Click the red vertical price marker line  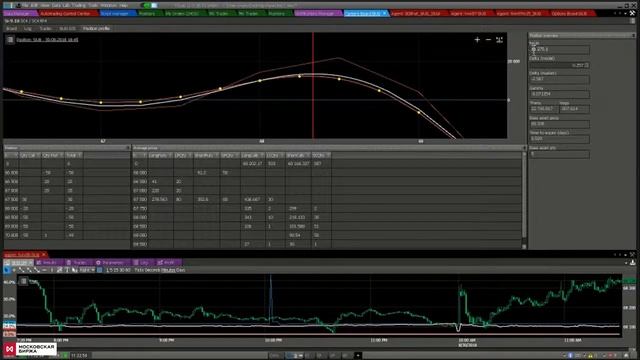tap(313, 86)
